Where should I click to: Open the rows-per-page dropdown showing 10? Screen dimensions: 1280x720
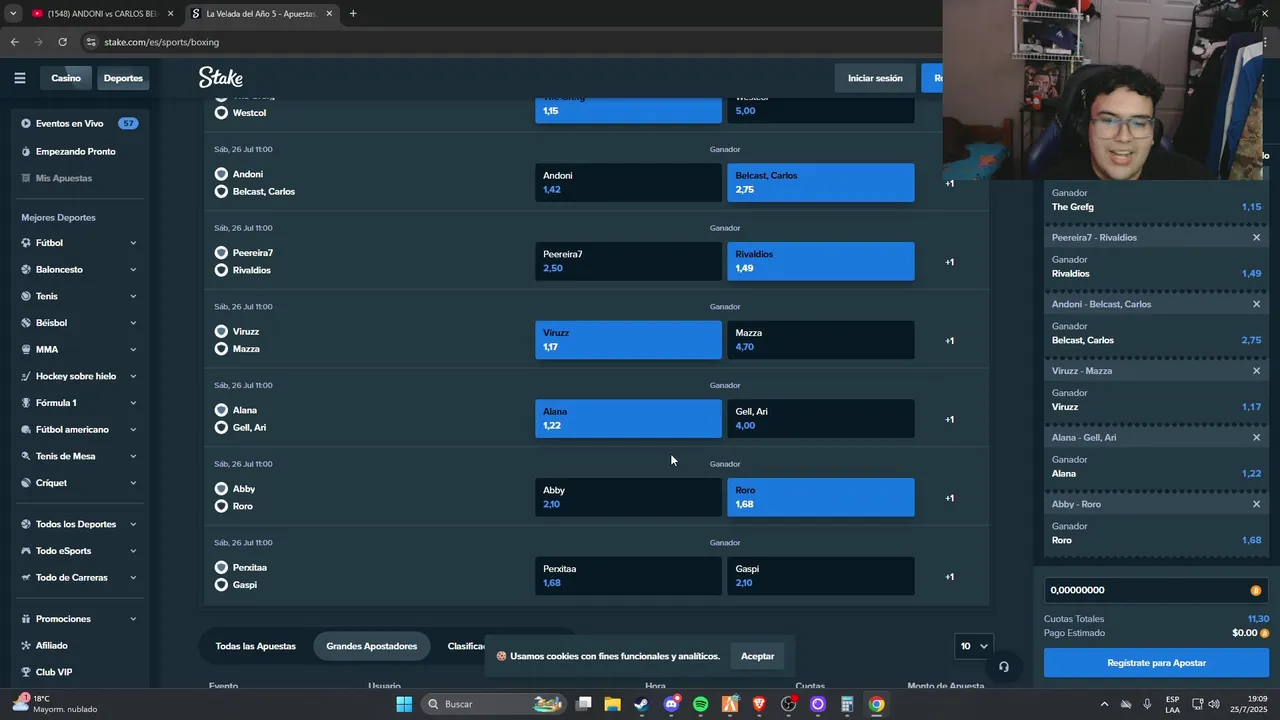(974, 646)
